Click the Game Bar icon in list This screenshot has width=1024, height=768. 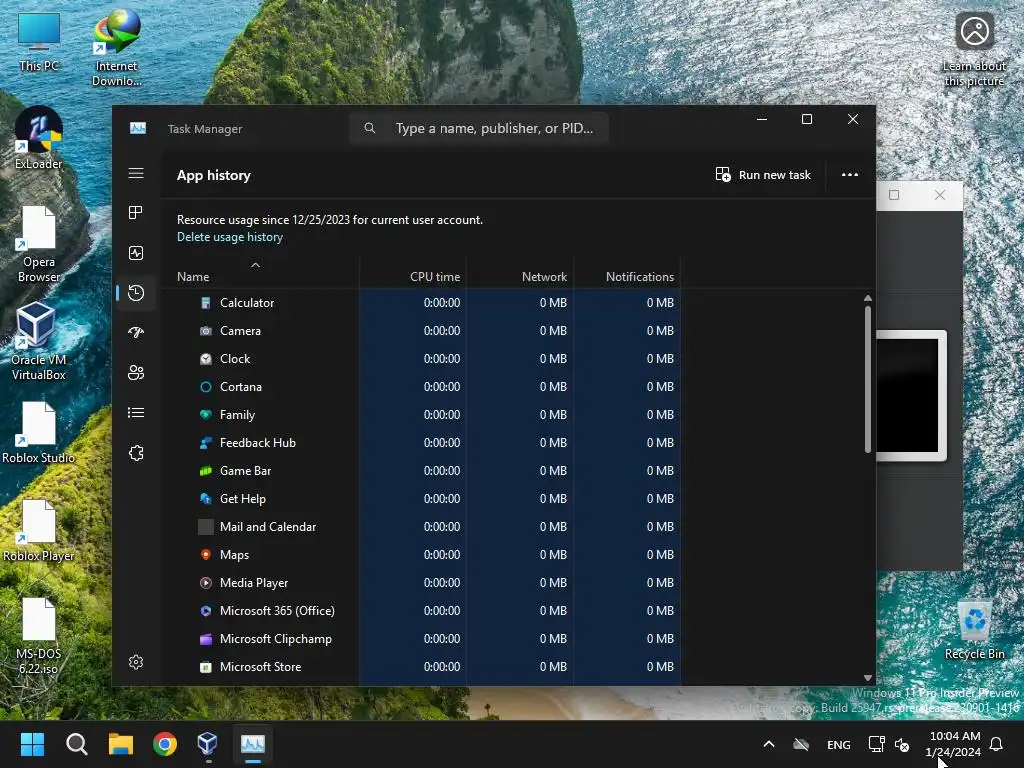206,471
